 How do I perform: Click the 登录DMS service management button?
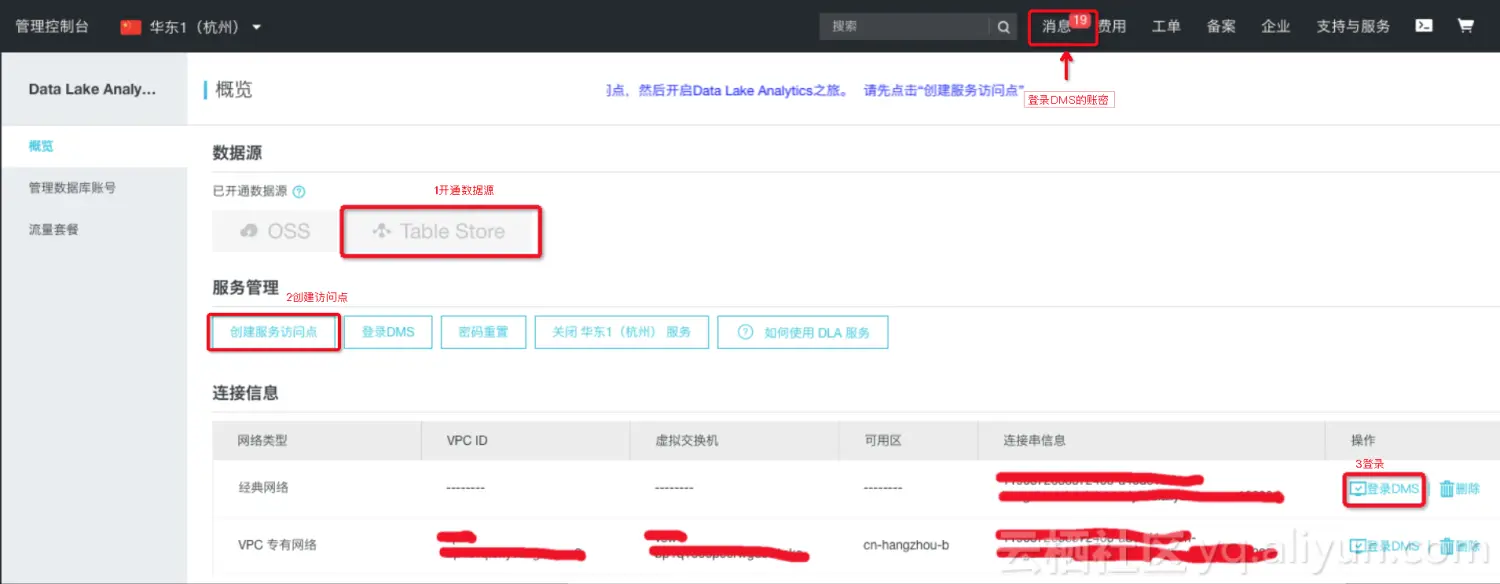coord(388,332)
